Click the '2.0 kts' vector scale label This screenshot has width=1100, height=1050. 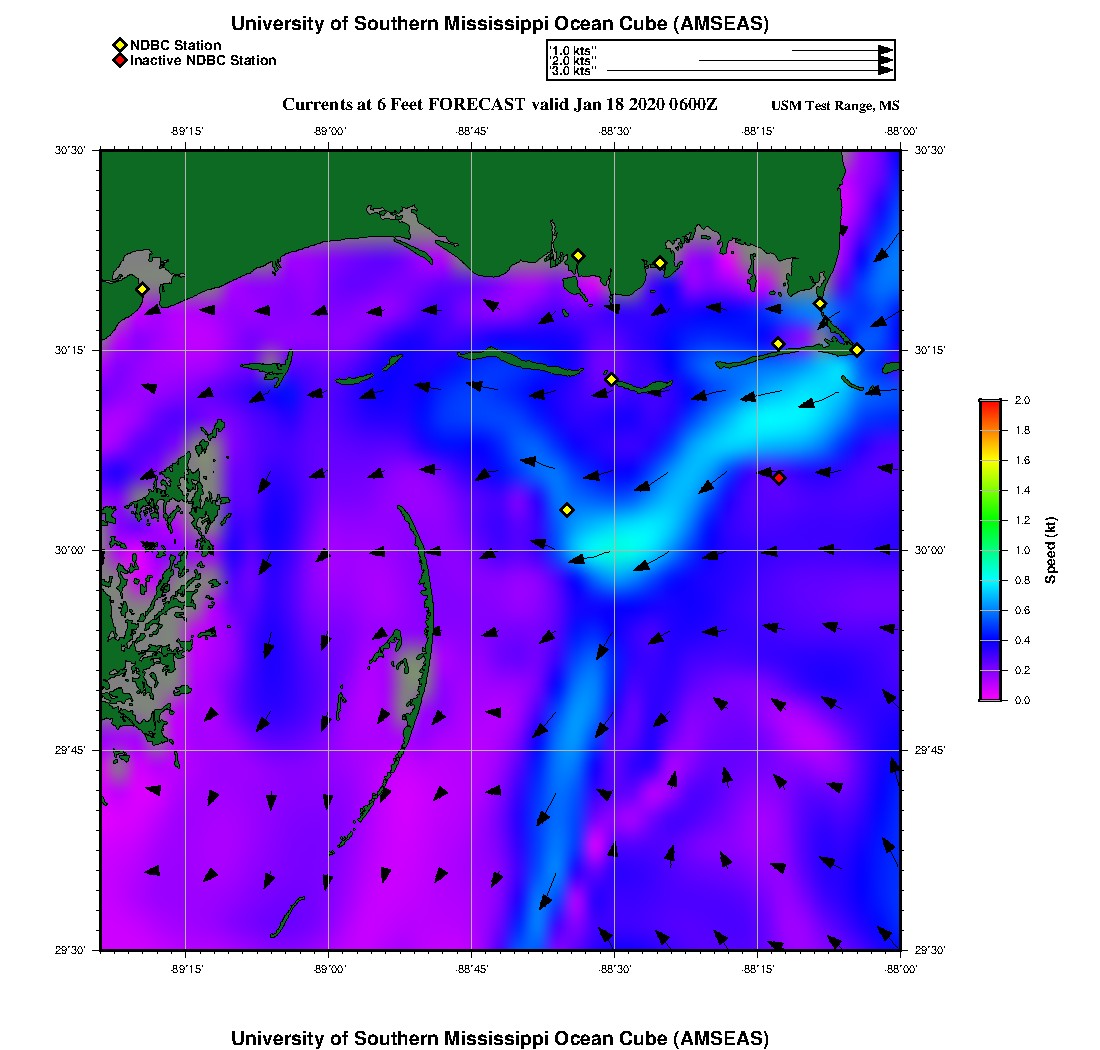click(572, 61)
